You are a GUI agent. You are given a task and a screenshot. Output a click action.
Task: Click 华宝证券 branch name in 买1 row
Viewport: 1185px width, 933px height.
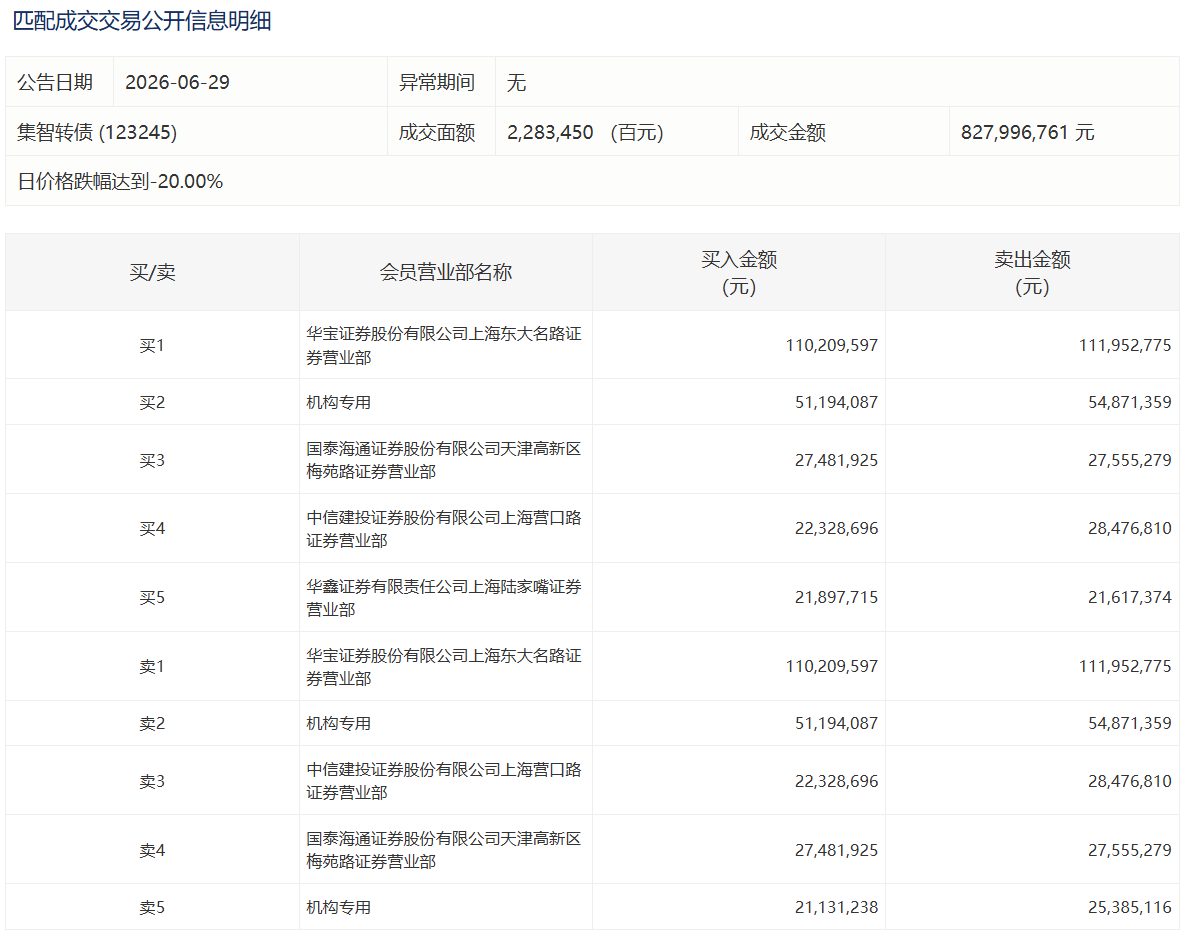444,345
